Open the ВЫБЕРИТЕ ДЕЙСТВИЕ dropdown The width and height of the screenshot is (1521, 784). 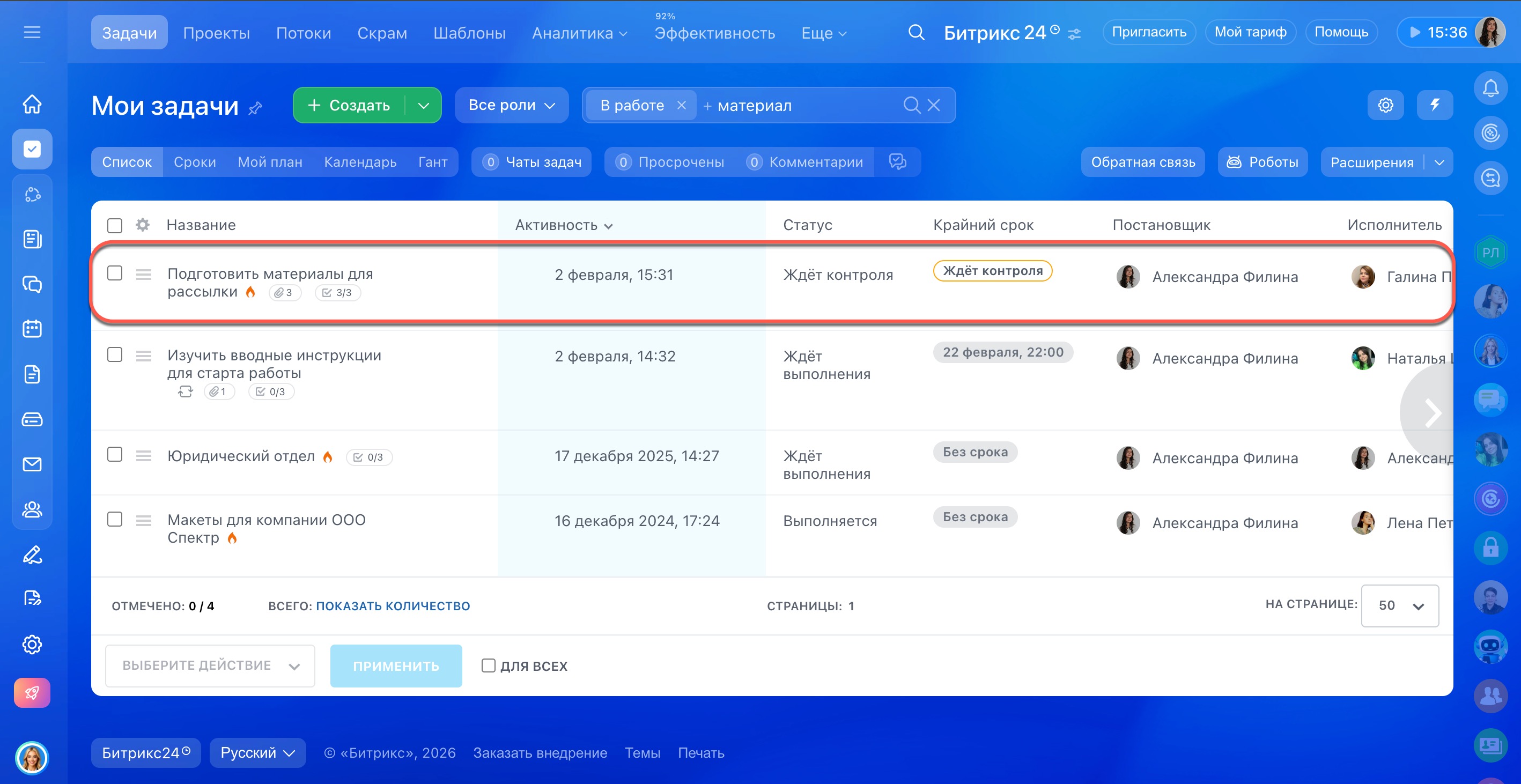click(x=210, y=665)
